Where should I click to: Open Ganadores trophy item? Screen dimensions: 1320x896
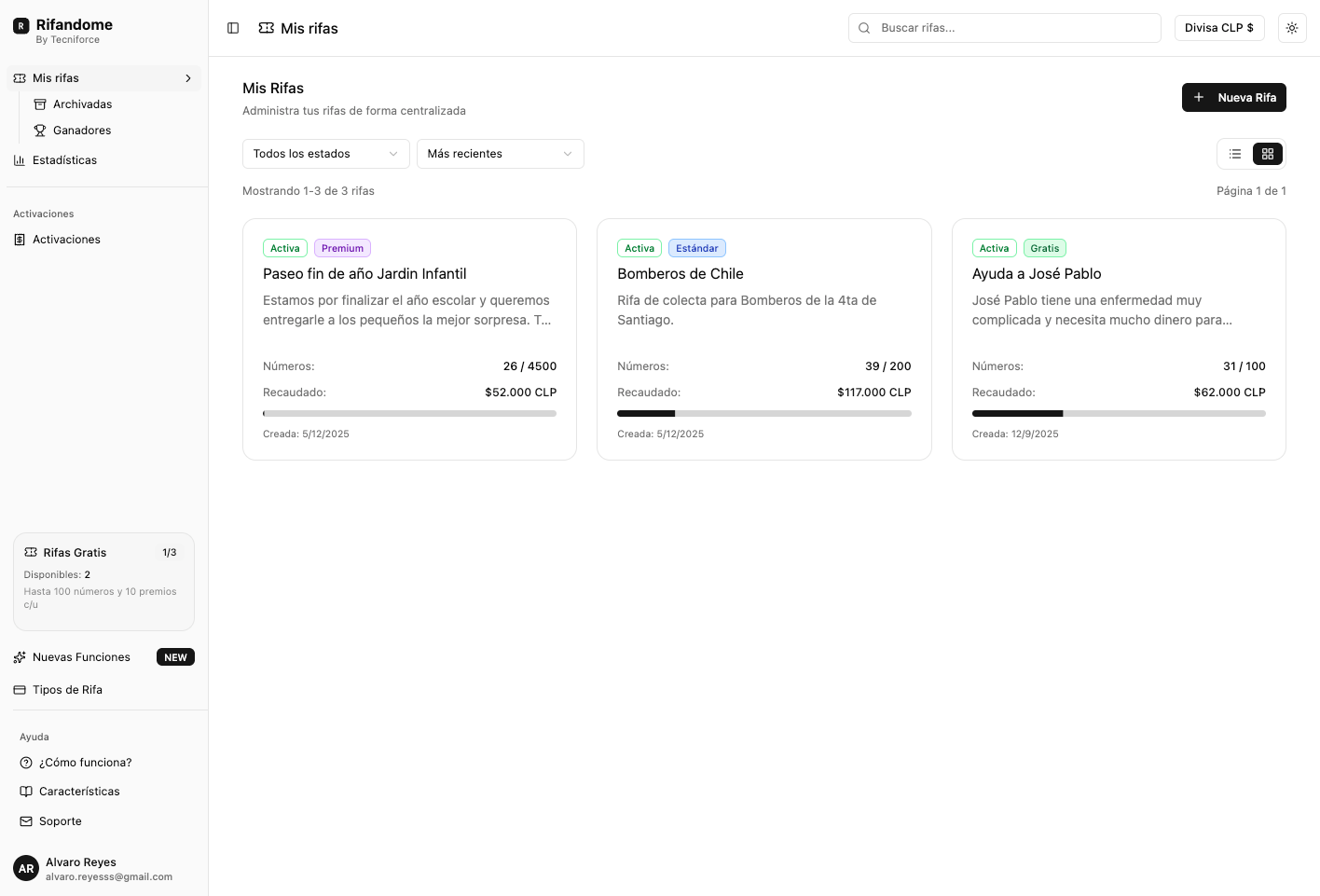tap(82, 131)
